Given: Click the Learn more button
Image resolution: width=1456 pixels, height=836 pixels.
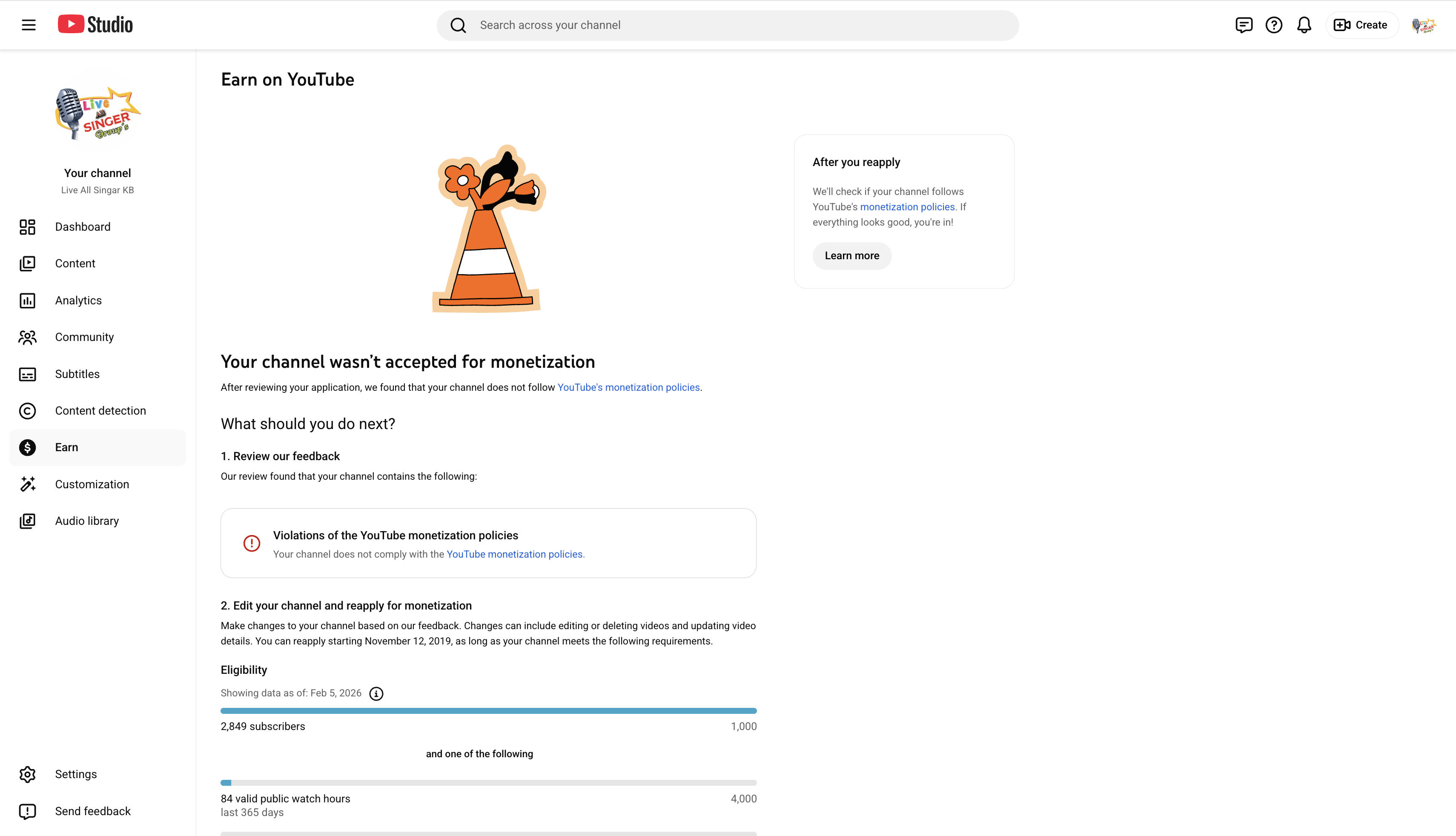Looking at the screenshot, I should point(851,255).
